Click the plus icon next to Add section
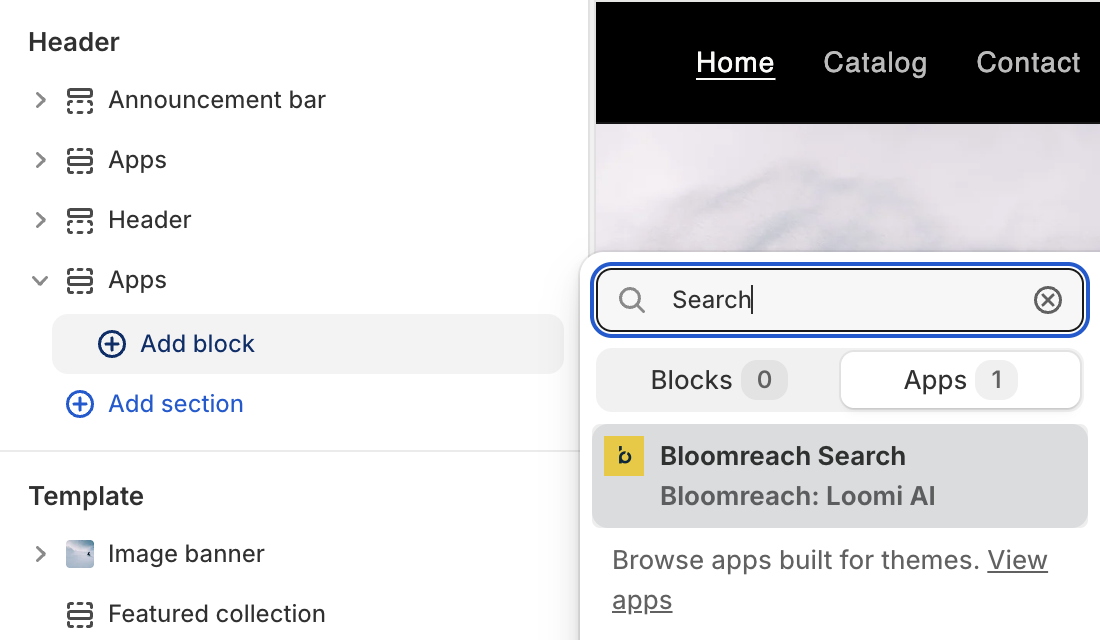The height and width of the screenshot is (640, 1100). click(79, 404)
